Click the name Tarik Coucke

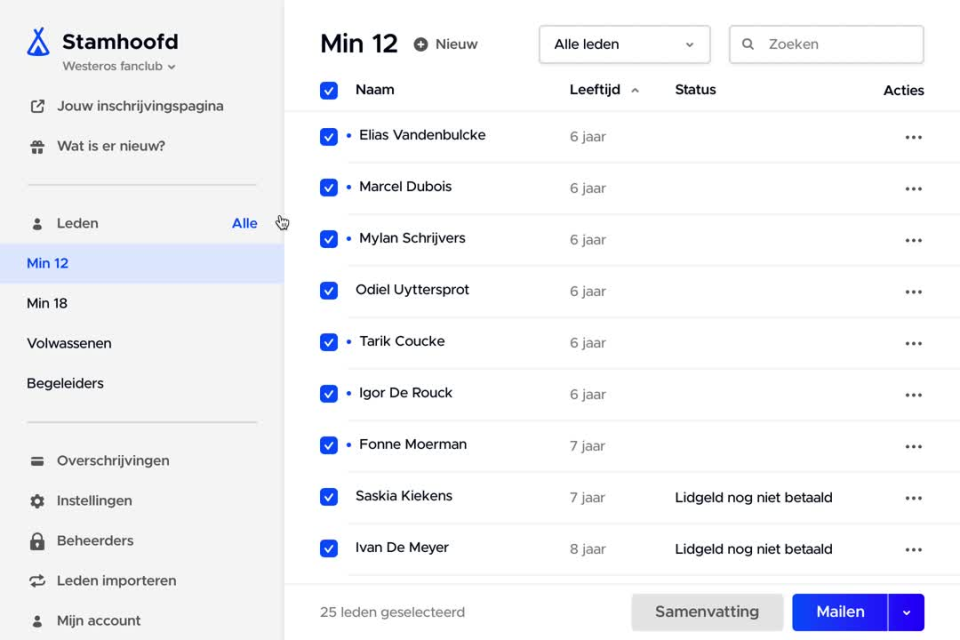click(402, 341)
